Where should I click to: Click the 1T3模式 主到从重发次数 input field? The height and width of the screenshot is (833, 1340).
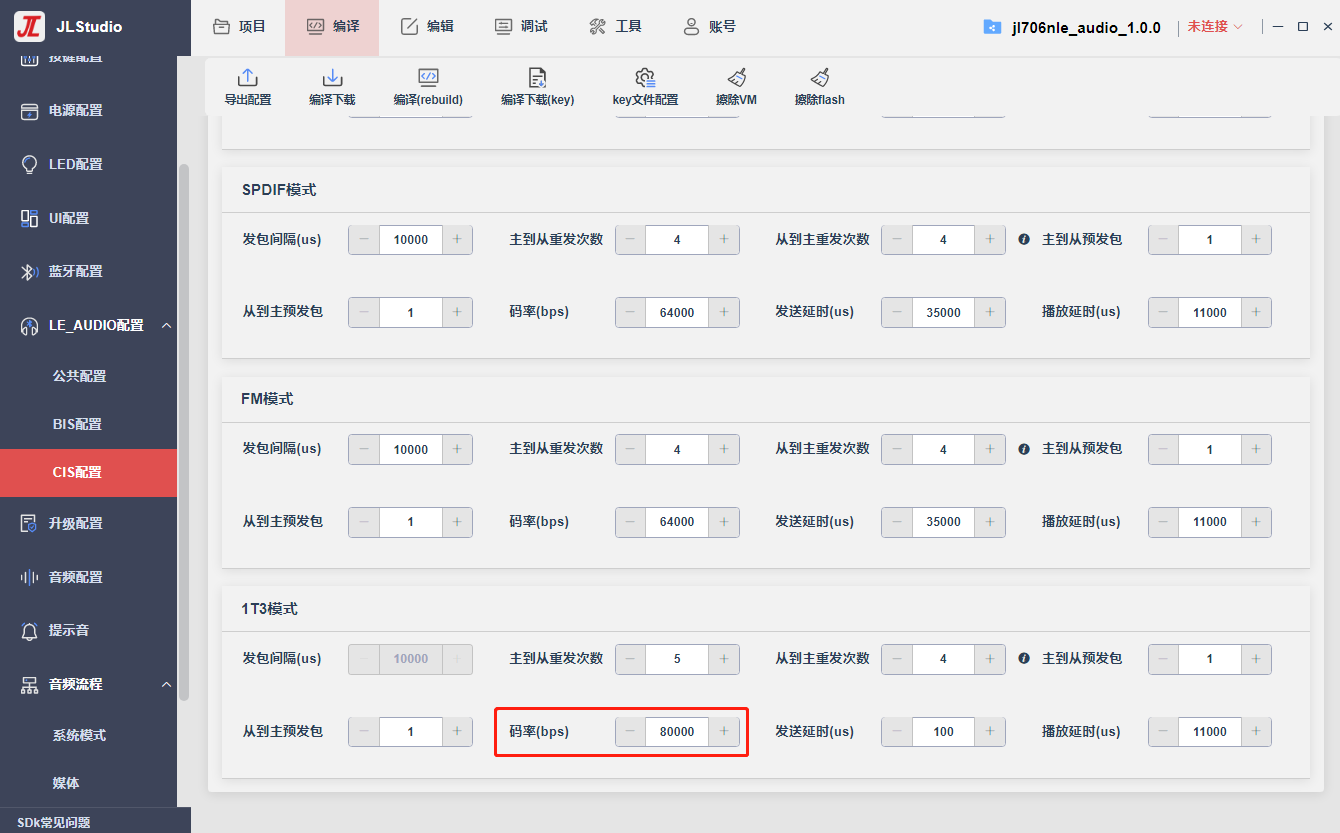677,659
